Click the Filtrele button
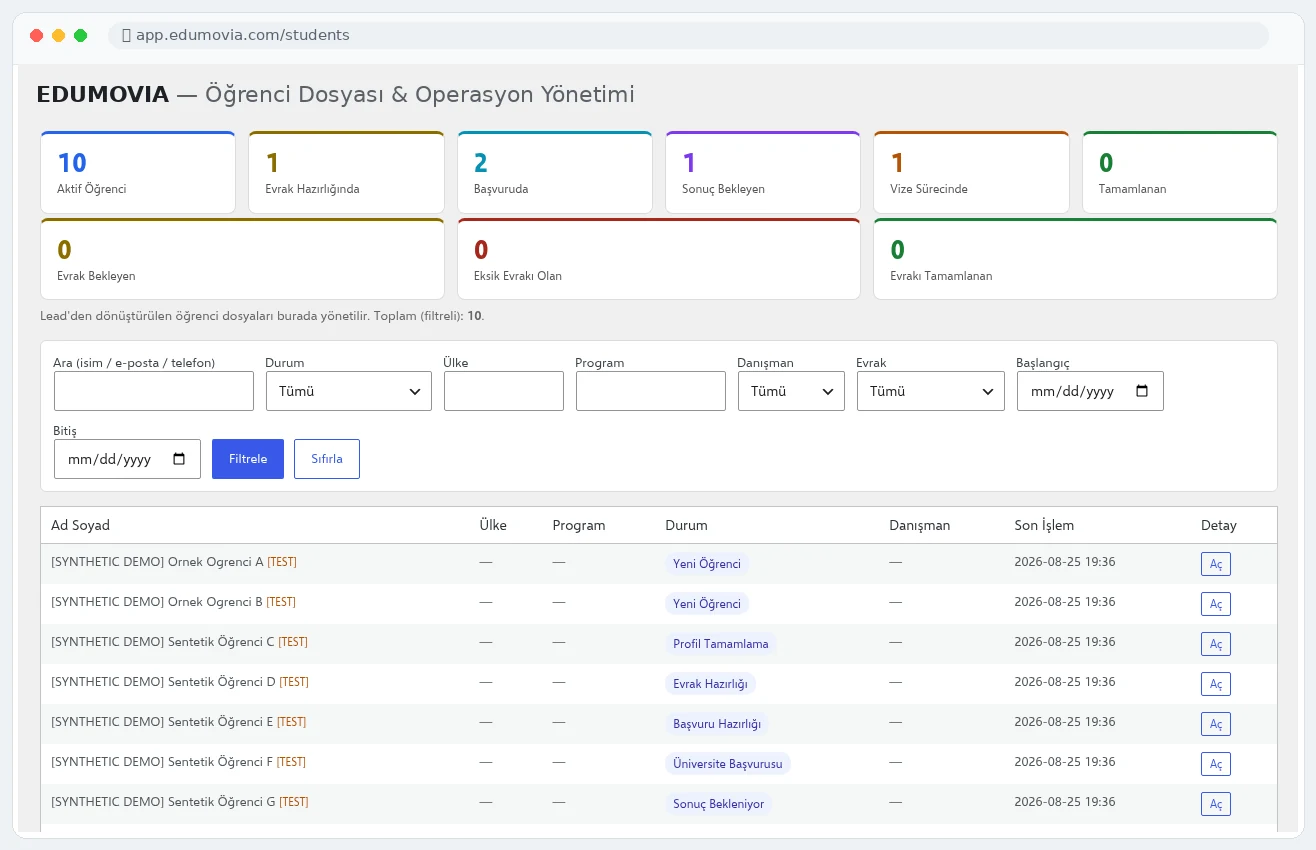 (248, 459)
